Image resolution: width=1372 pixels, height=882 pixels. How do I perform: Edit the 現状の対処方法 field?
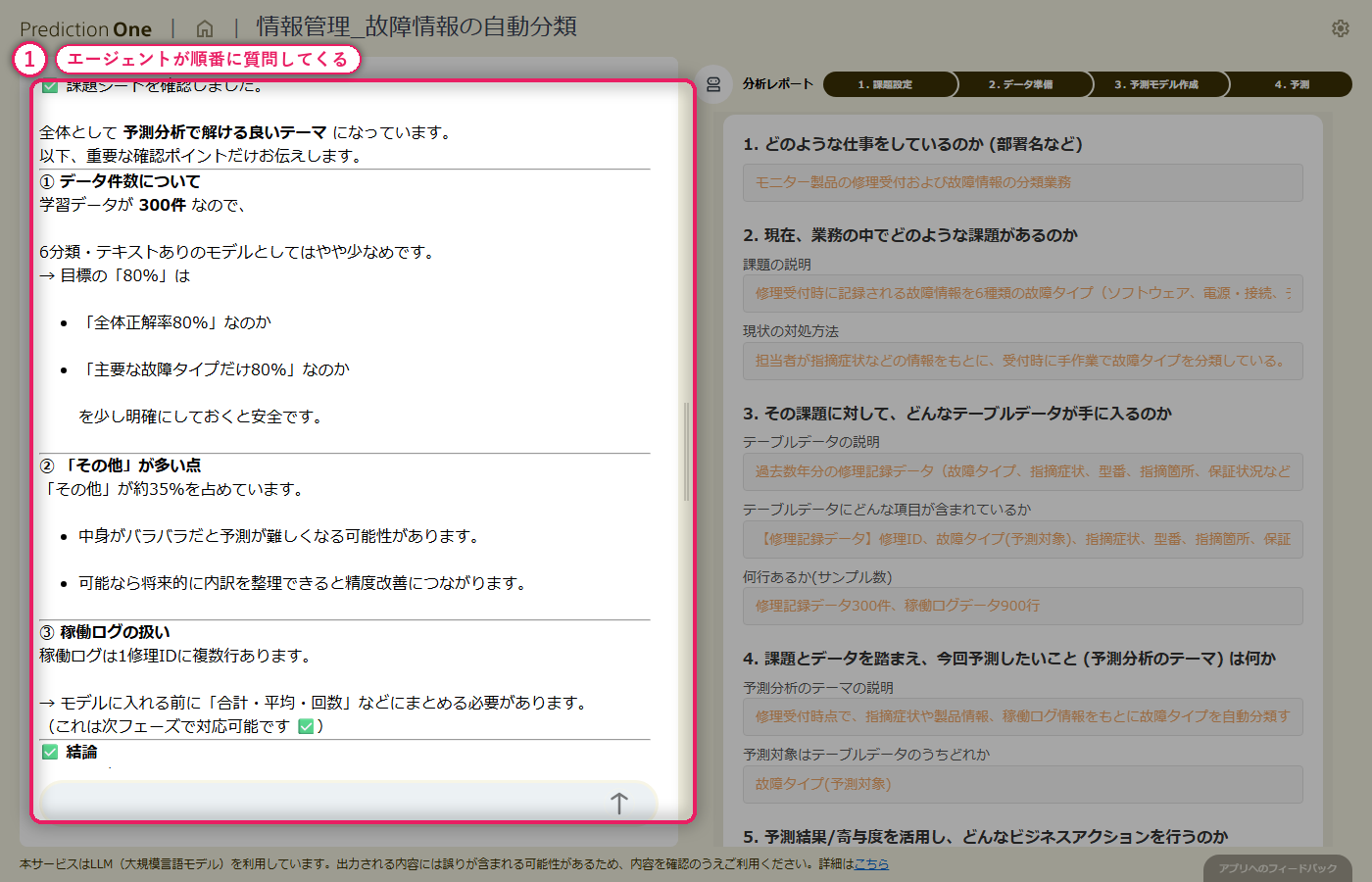tap(1023, 361)
